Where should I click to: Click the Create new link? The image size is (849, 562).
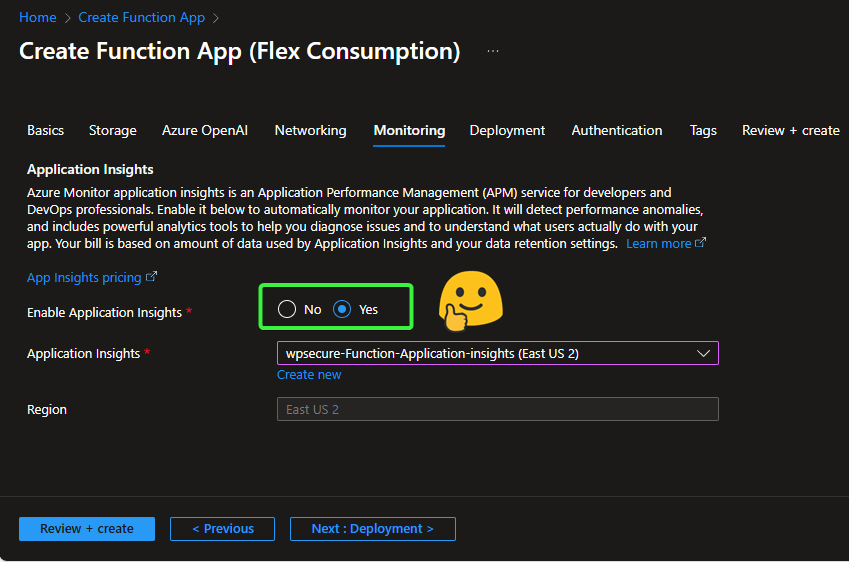pyautogui.click(x=309, y=375)
